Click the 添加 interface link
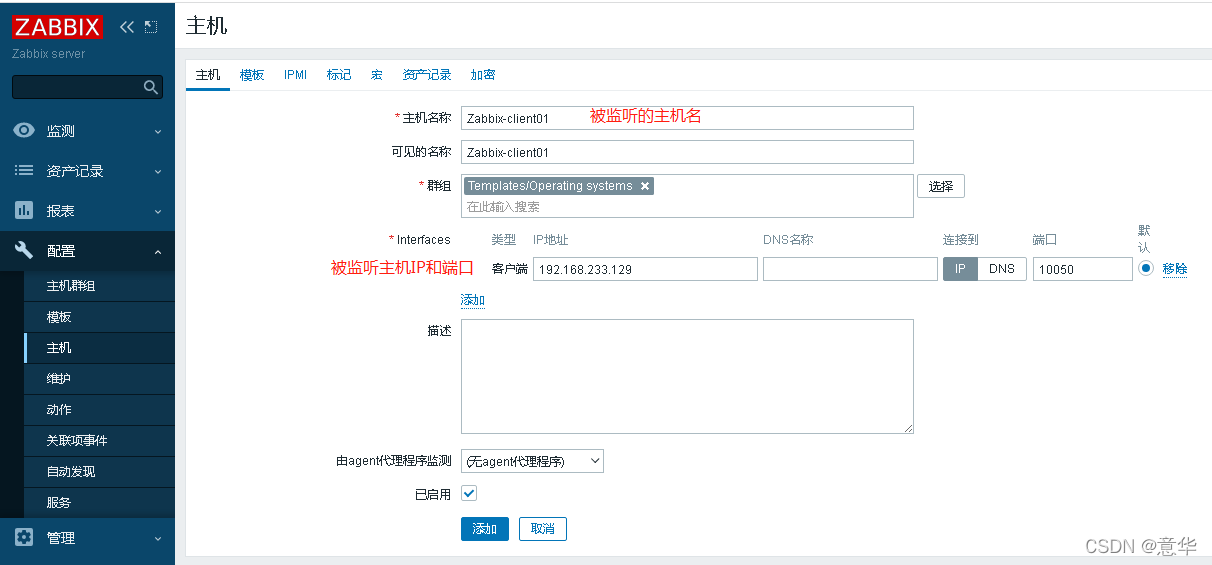 (x=473, y=301)
